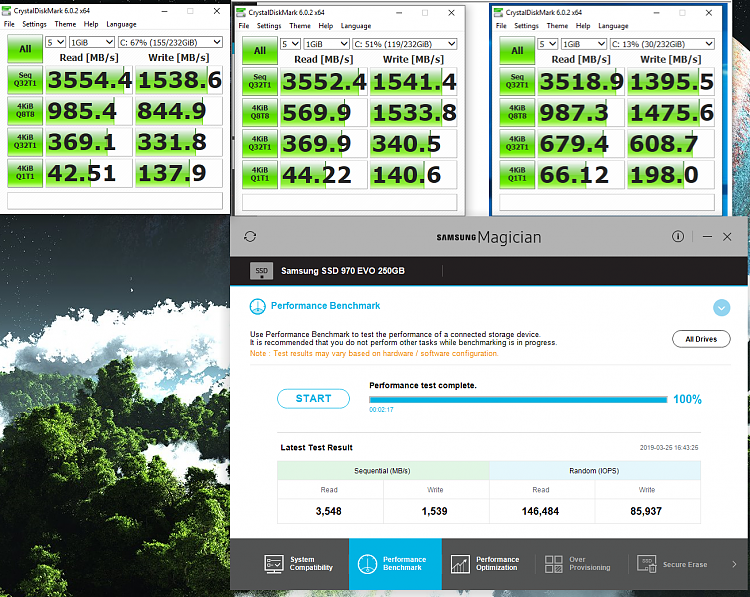Image resolution: width=750 pixels, height=597 pixels.
Task: Select random read IOPS value 146,484
Action: [x=540, y=511]
